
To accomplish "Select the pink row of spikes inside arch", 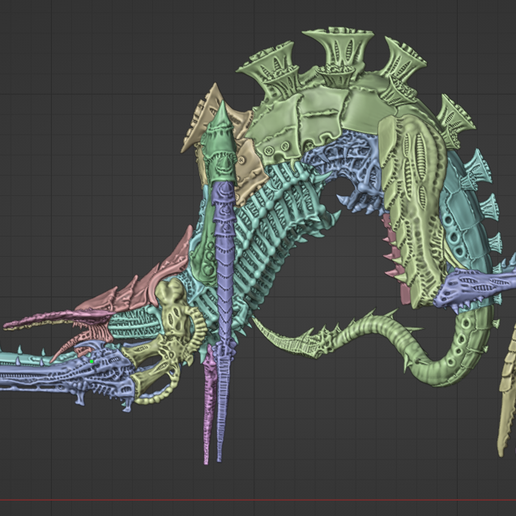I will click(396, 260).
